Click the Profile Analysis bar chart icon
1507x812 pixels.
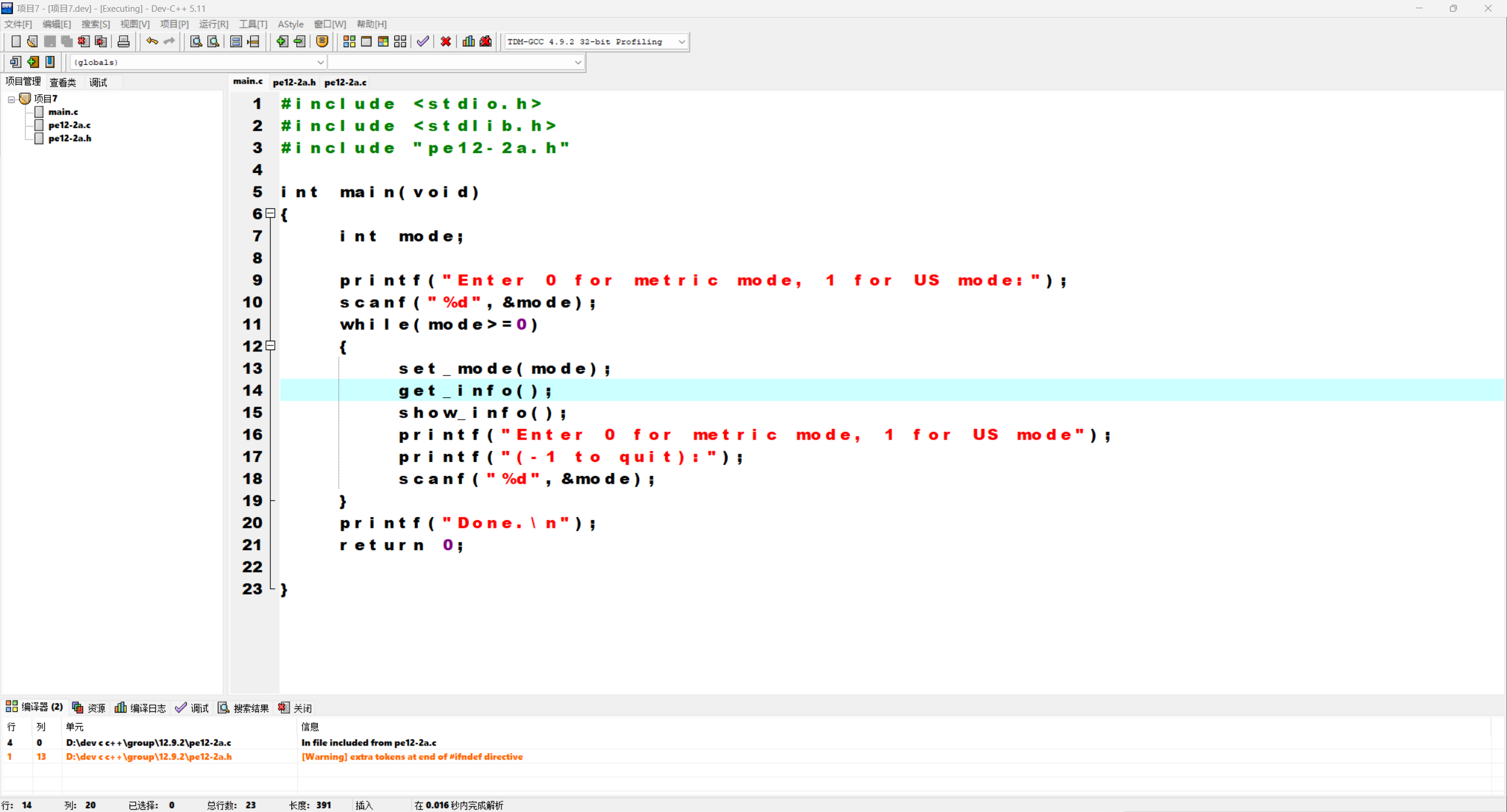[x=469, y=41]
